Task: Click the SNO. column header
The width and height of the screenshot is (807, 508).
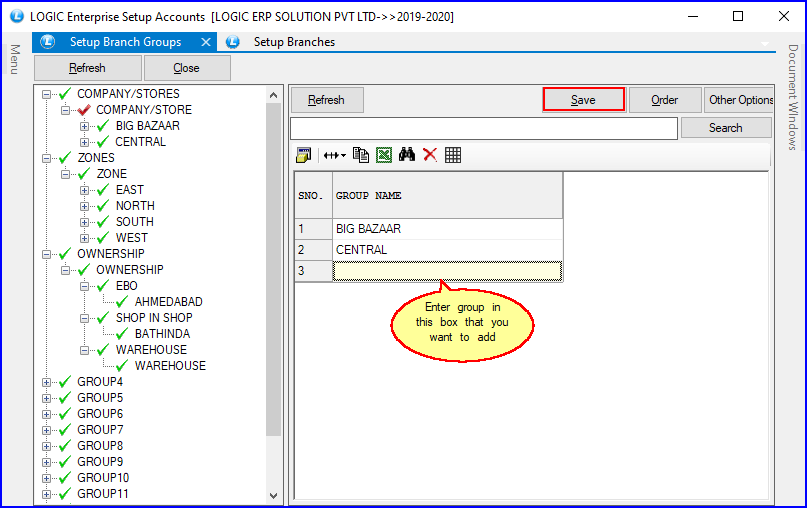Action: click(313, 196)
